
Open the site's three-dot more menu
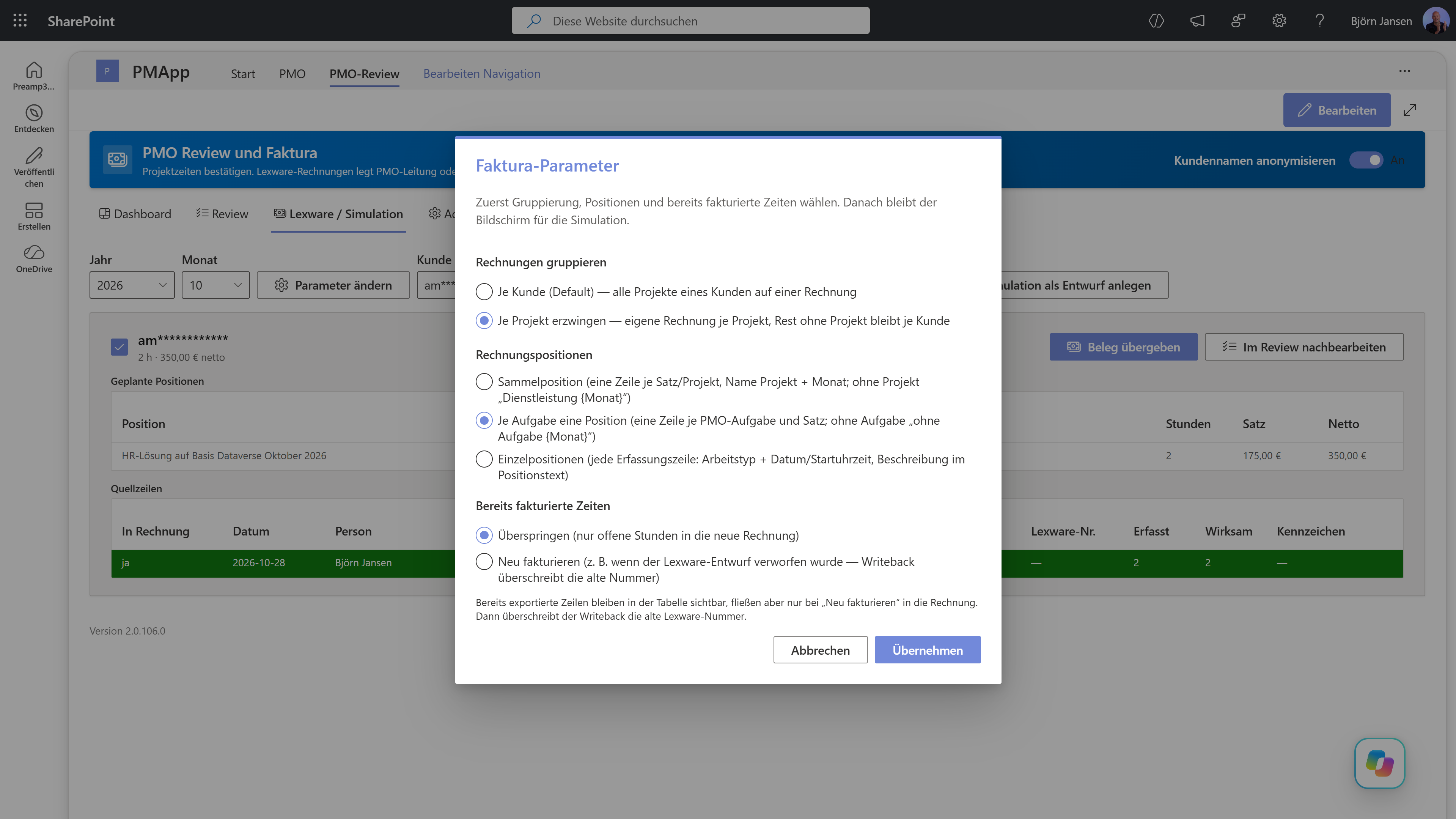click(1404, 71)
